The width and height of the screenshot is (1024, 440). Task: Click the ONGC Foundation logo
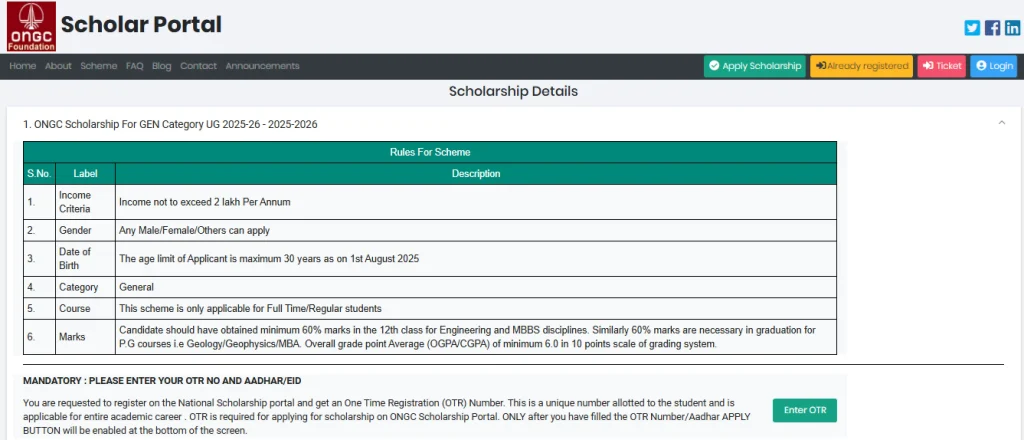coord(31,27)
